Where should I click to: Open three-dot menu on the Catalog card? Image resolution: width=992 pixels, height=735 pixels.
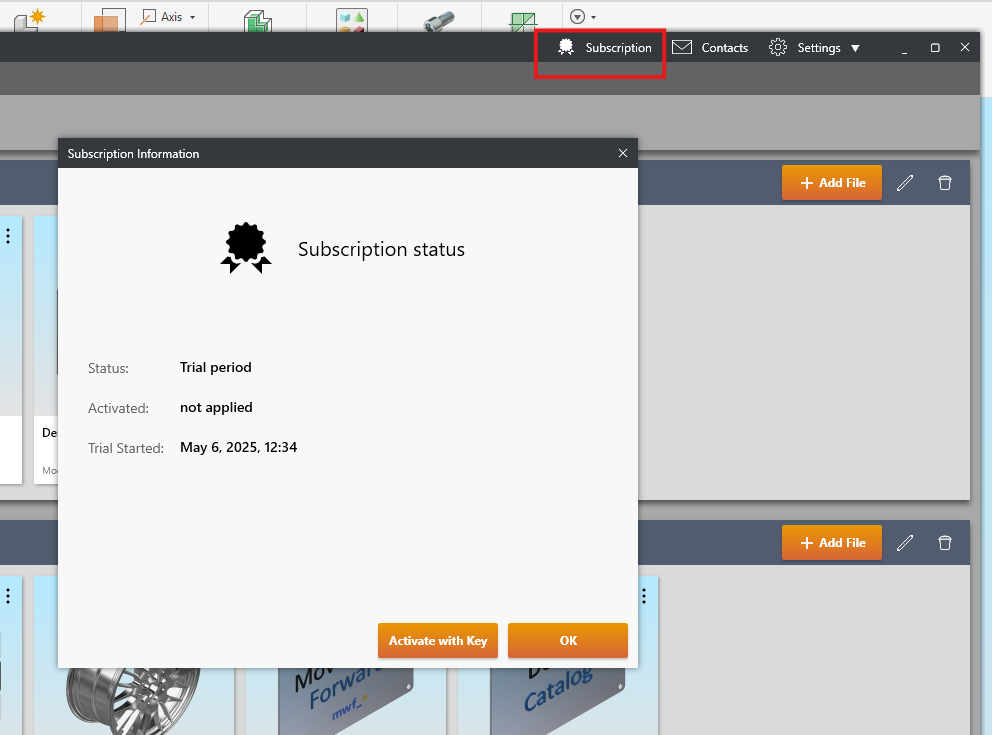coord(644,596)
